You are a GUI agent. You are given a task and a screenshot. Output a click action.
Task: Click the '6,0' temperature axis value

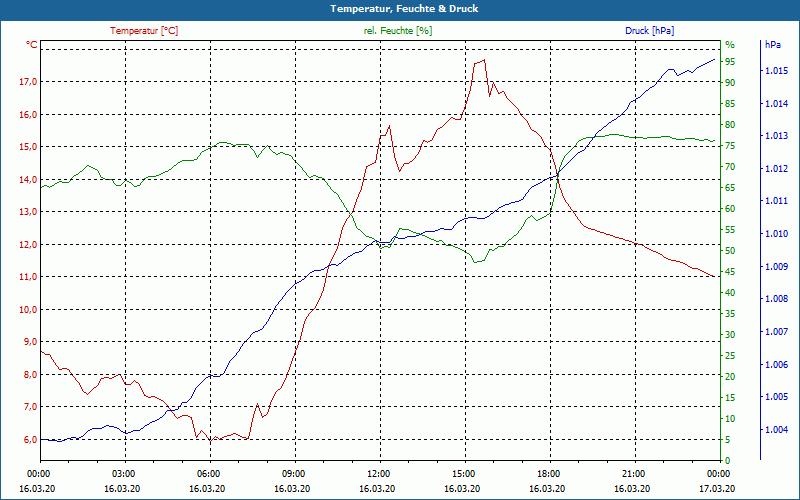pyautogui.click(x=31, y=440)
